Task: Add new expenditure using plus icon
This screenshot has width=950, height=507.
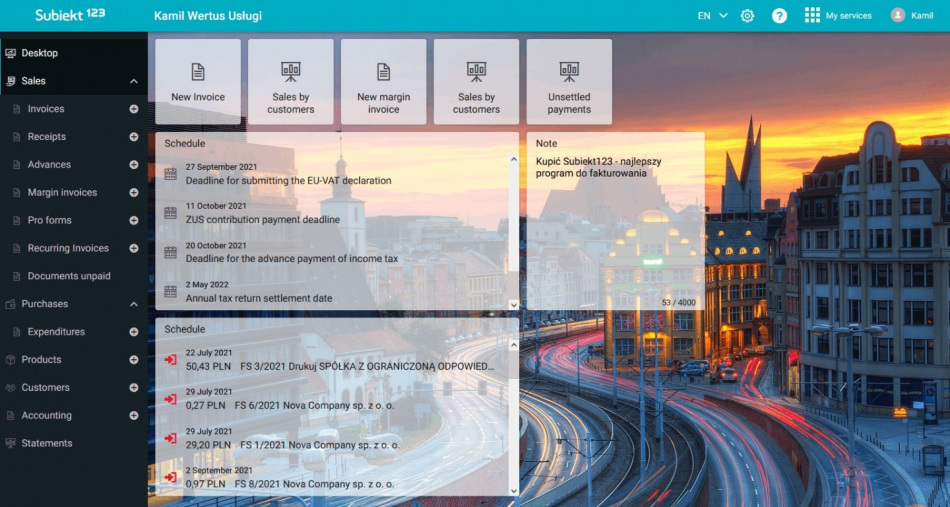Action: [x=134, y=332]
